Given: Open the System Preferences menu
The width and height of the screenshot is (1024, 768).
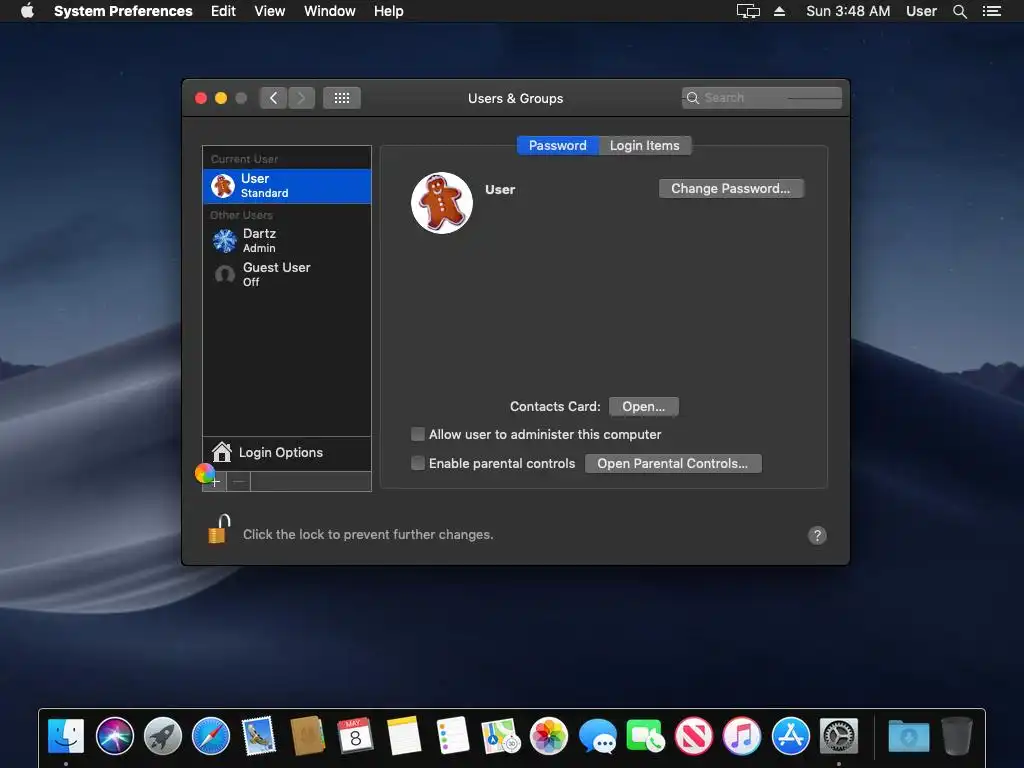Looking at the screenshot, I should pyautogui.click(x=123, y=11).
